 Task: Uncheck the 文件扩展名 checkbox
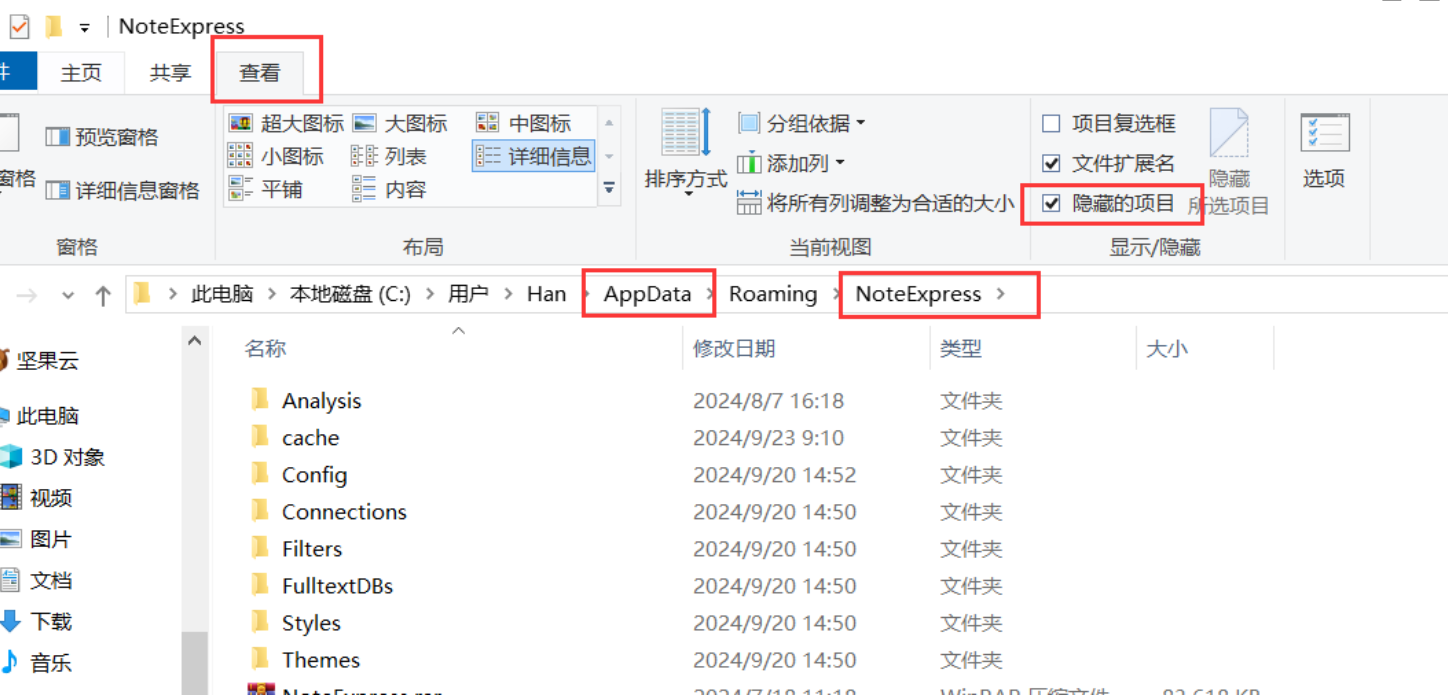pos(1051,163)
